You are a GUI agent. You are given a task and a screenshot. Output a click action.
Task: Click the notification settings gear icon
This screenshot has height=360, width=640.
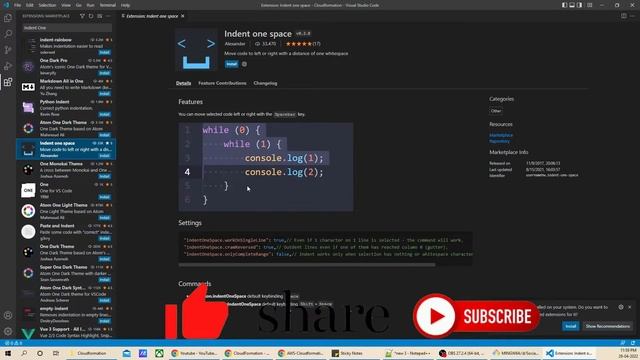pos(621,307)
